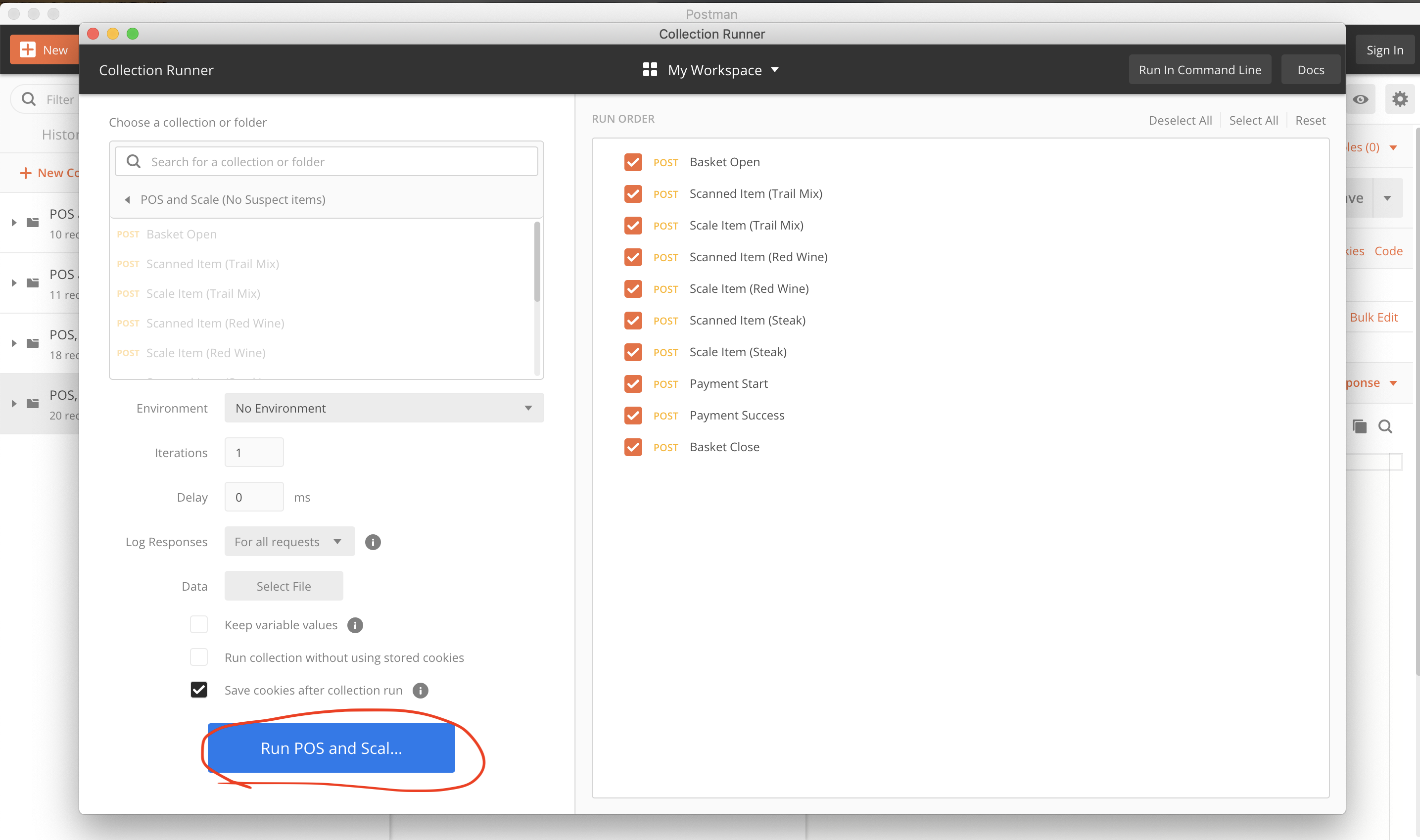This screenshot has width=1420, height=840.
Task: Click the search icon in sidebar
Action: (x=27, y=99)
